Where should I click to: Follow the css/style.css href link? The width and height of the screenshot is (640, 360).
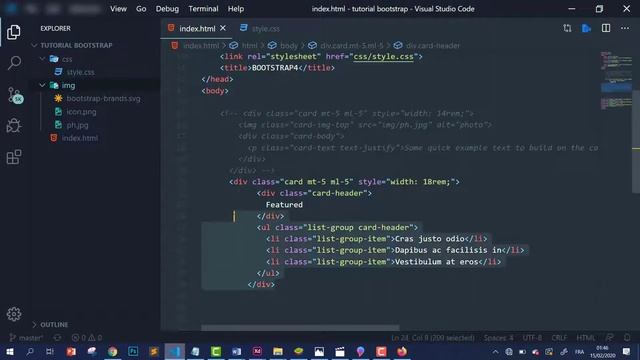click(383, 57)
